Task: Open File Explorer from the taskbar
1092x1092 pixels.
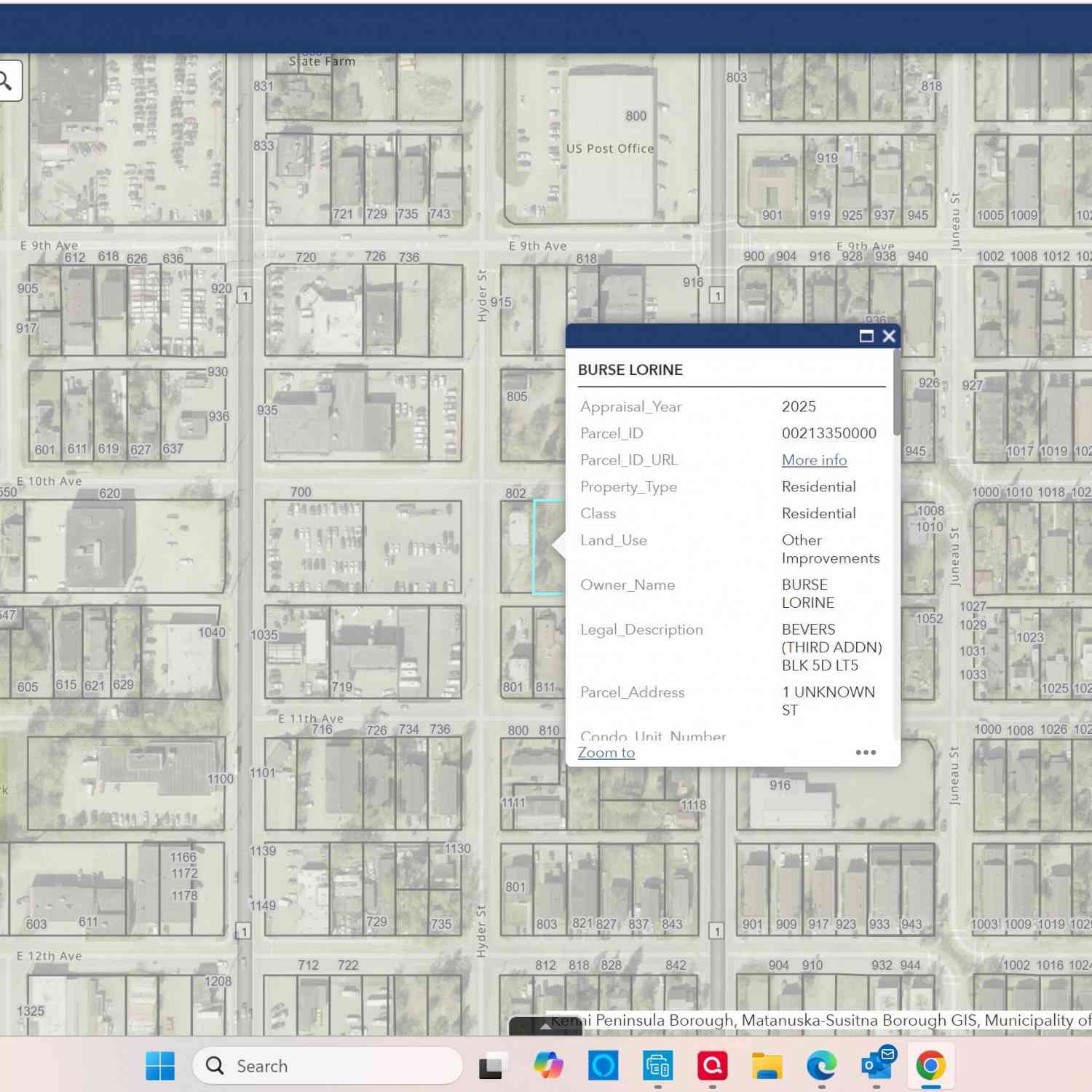Action: pos(767,1066)
